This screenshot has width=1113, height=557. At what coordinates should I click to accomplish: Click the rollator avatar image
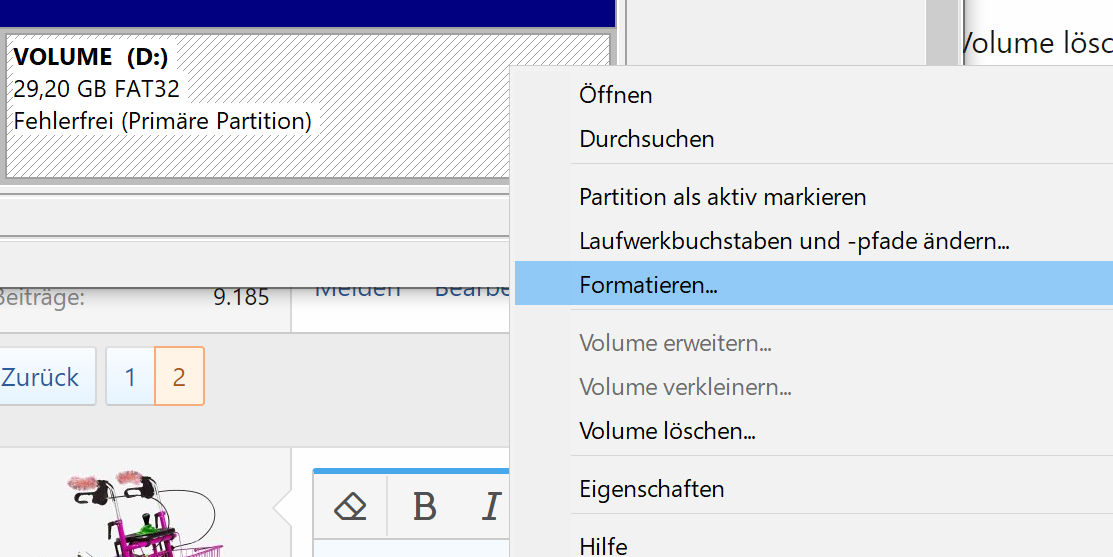click(142, 512)
